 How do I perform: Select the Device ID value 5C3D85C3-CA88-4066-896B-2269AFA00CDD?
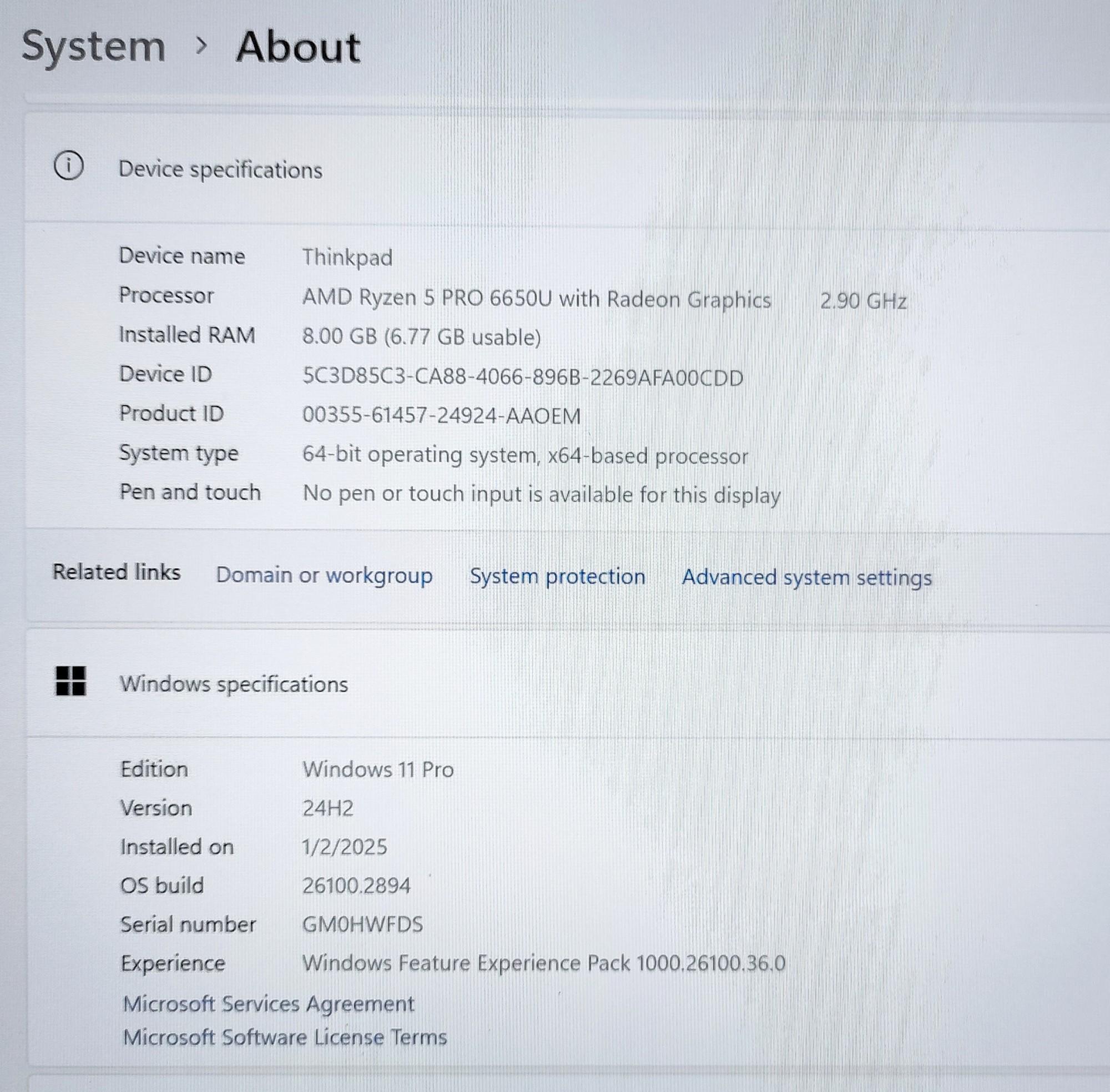point(523,378)
